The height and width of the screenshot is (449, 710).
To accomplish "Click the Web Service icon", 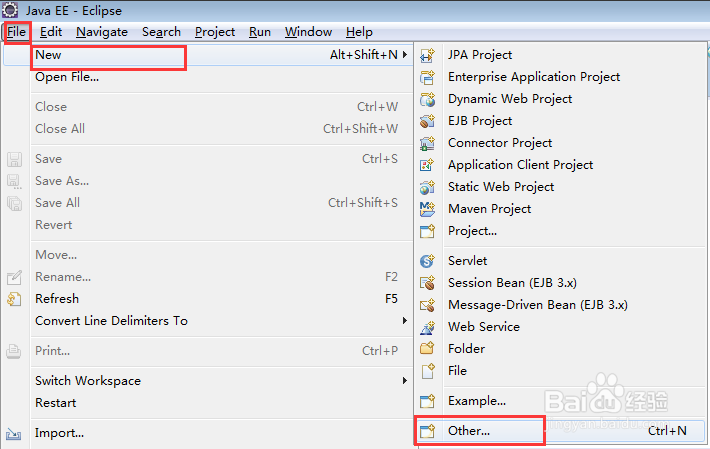I will (x=427, y=327).
